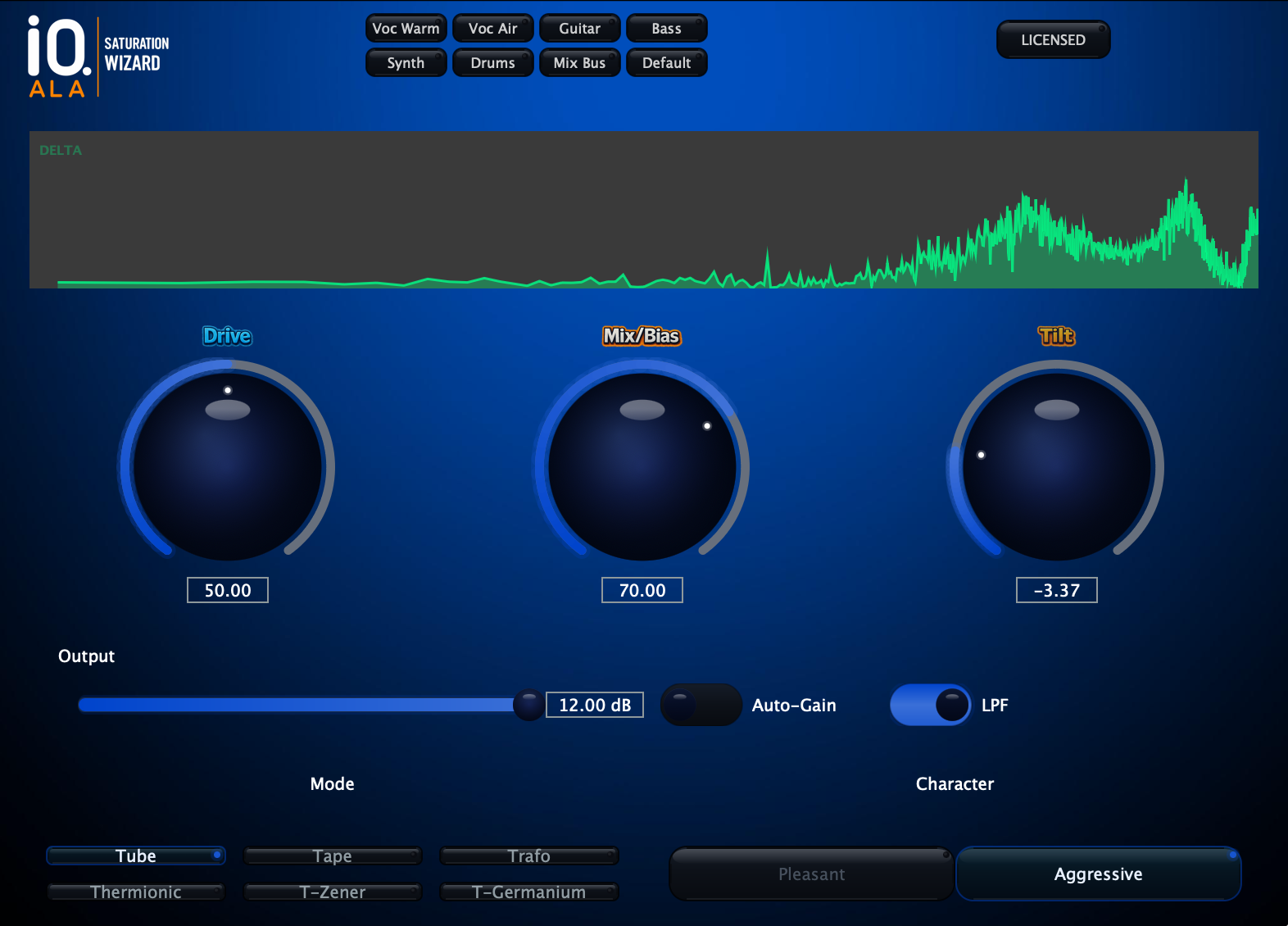Enable the Auto-Gain switch
The height and width of the screenshot is (926, 1288).
pyautogui.click(x=701, y=705)
